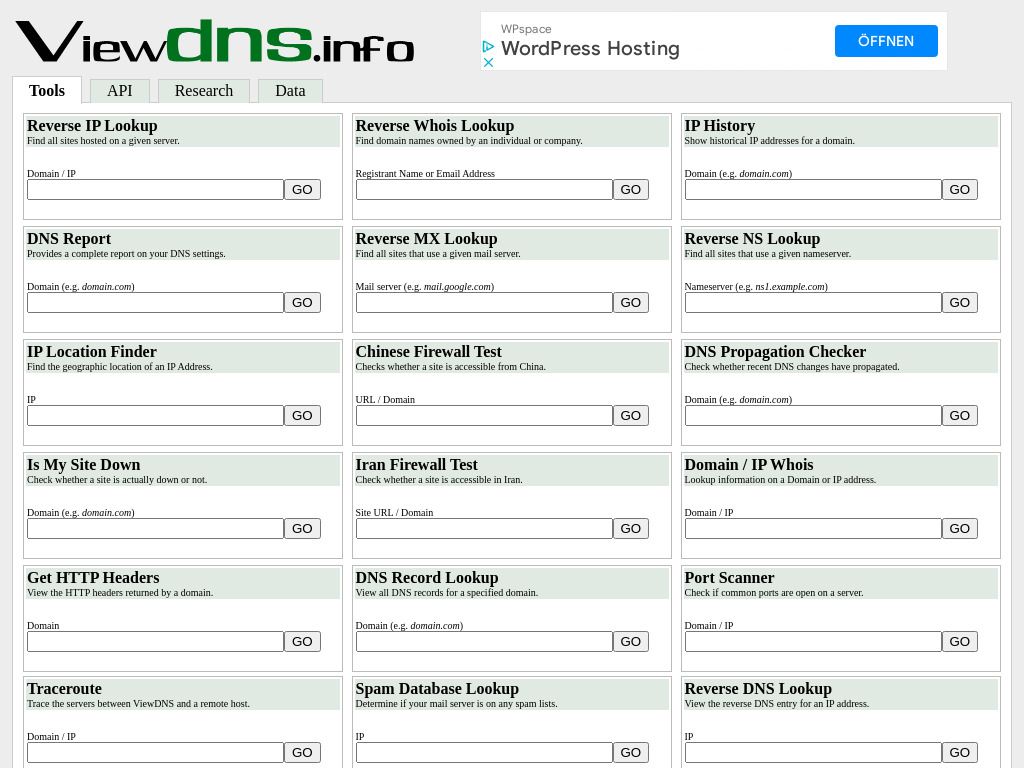Click GO for Reverse DNS Lookup

(959, 752)
